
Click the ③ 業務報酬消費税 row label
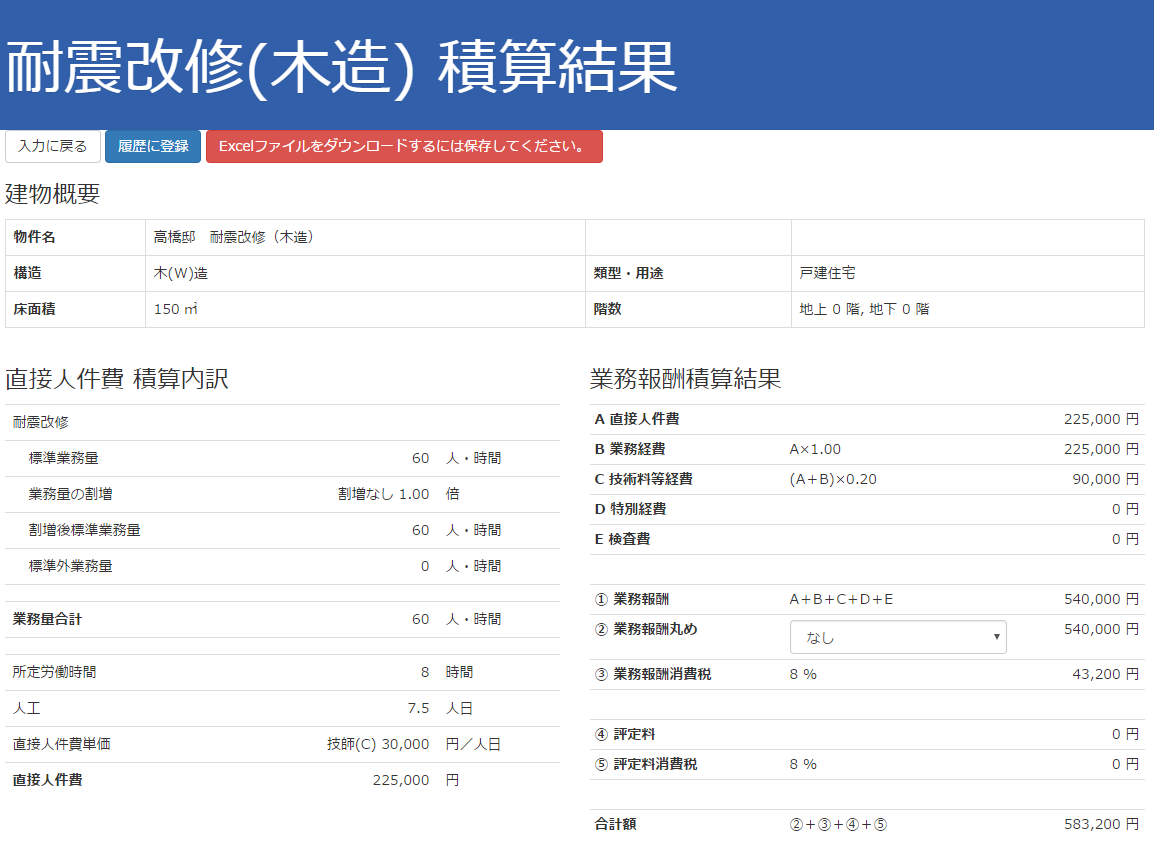point(653,674)
